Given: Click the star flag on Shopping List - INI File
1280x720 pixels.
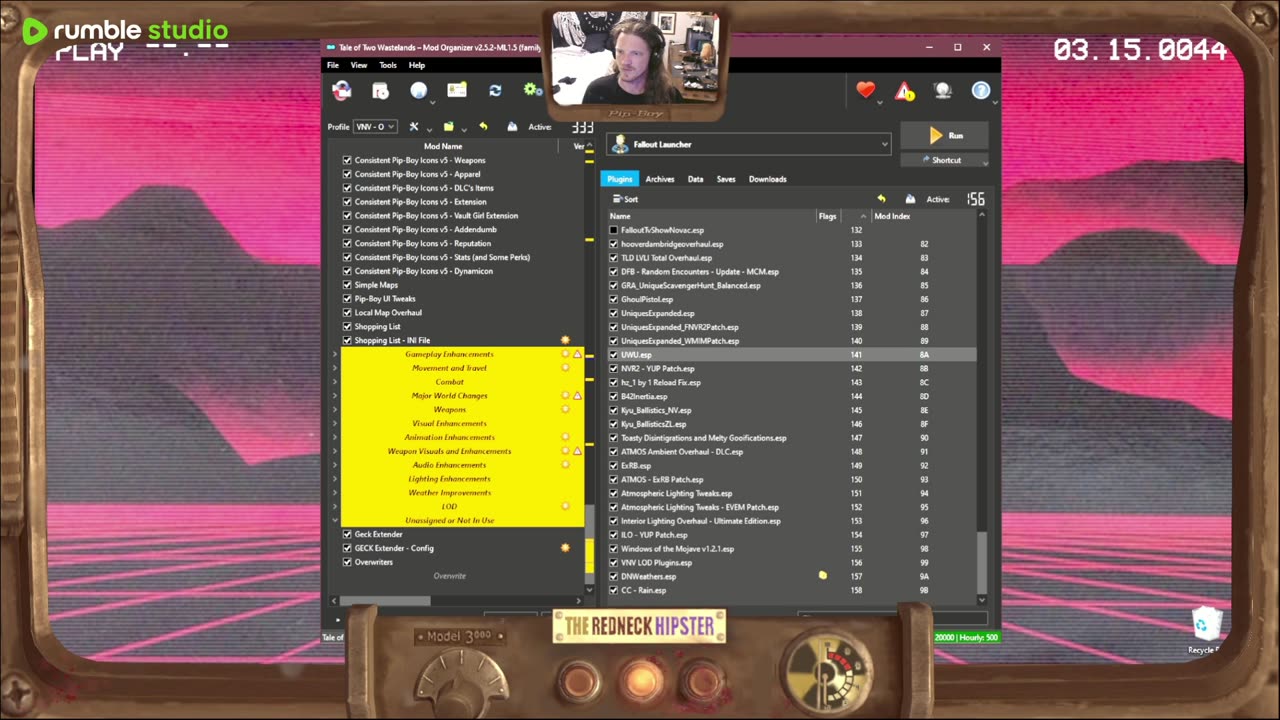Looking at the screenshot, I should 565,340.
